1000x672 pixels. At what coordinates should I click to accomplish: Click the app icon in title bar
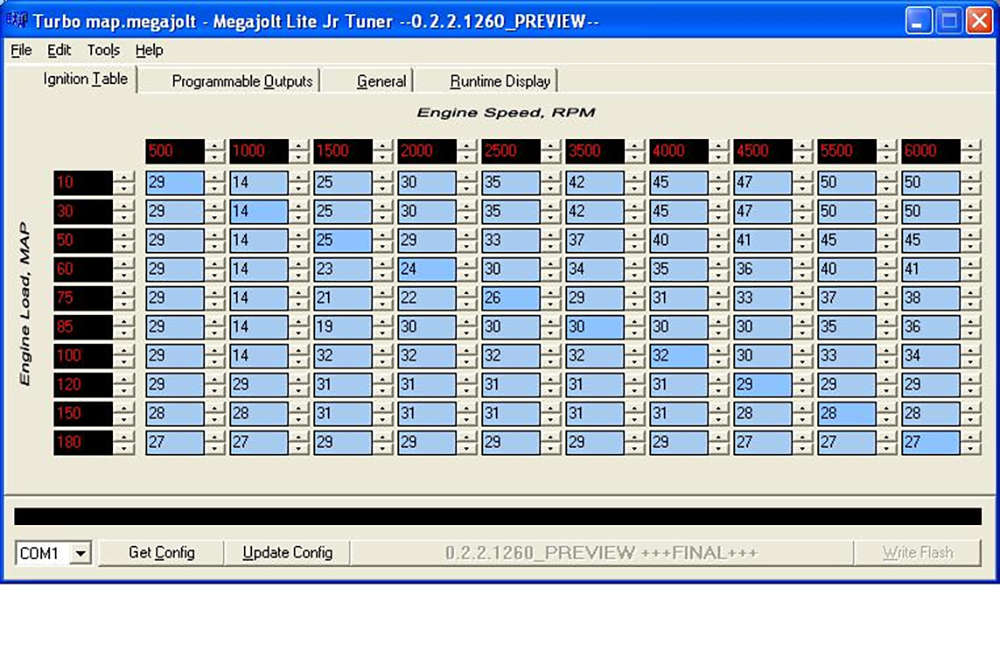coord(17,21)
